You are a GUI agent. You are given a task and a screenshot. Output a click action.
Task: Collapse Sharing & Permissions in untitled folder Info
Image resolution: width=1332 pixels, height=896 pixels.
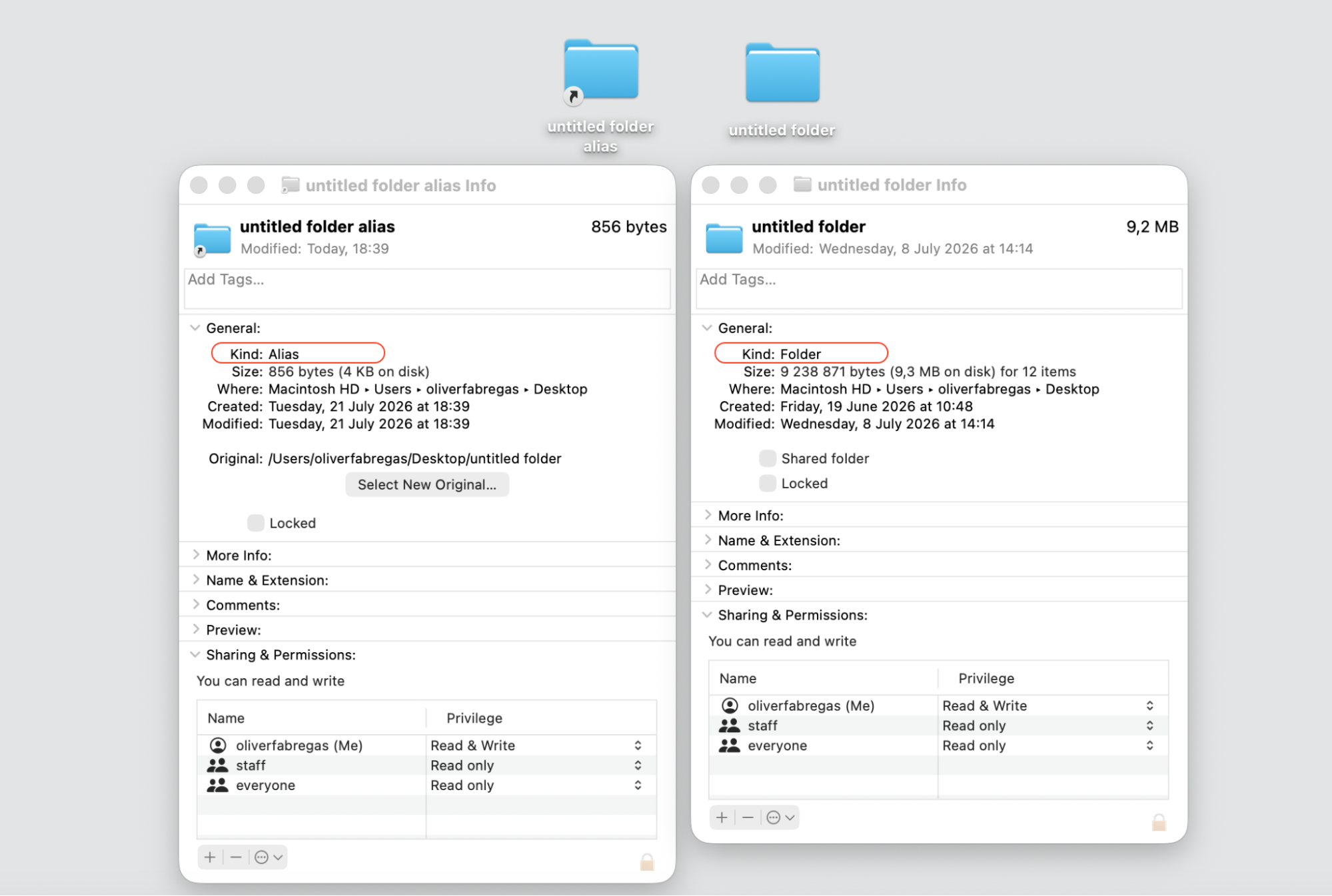[x=707, y=615]
